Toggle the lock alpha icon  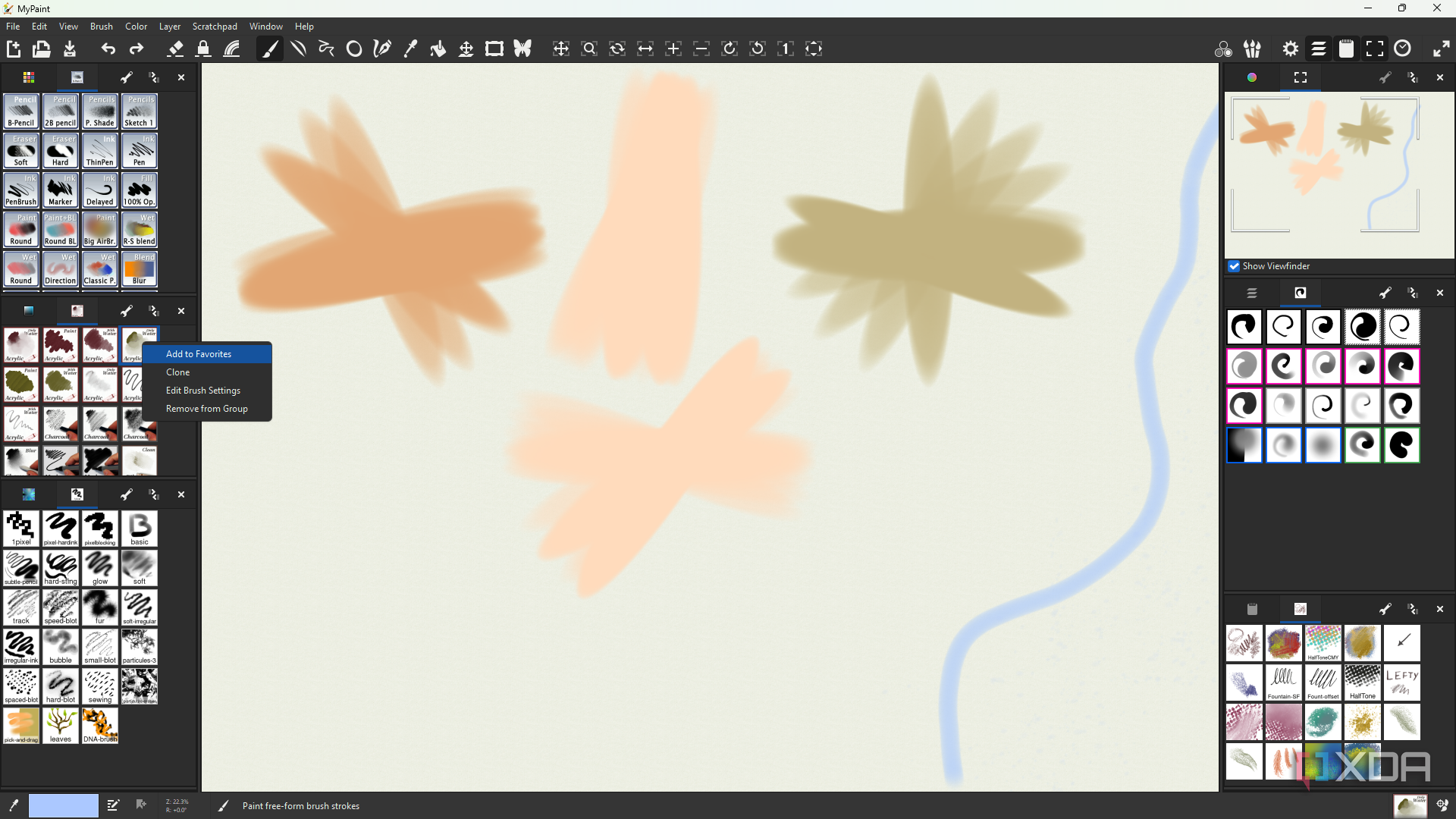203,49
